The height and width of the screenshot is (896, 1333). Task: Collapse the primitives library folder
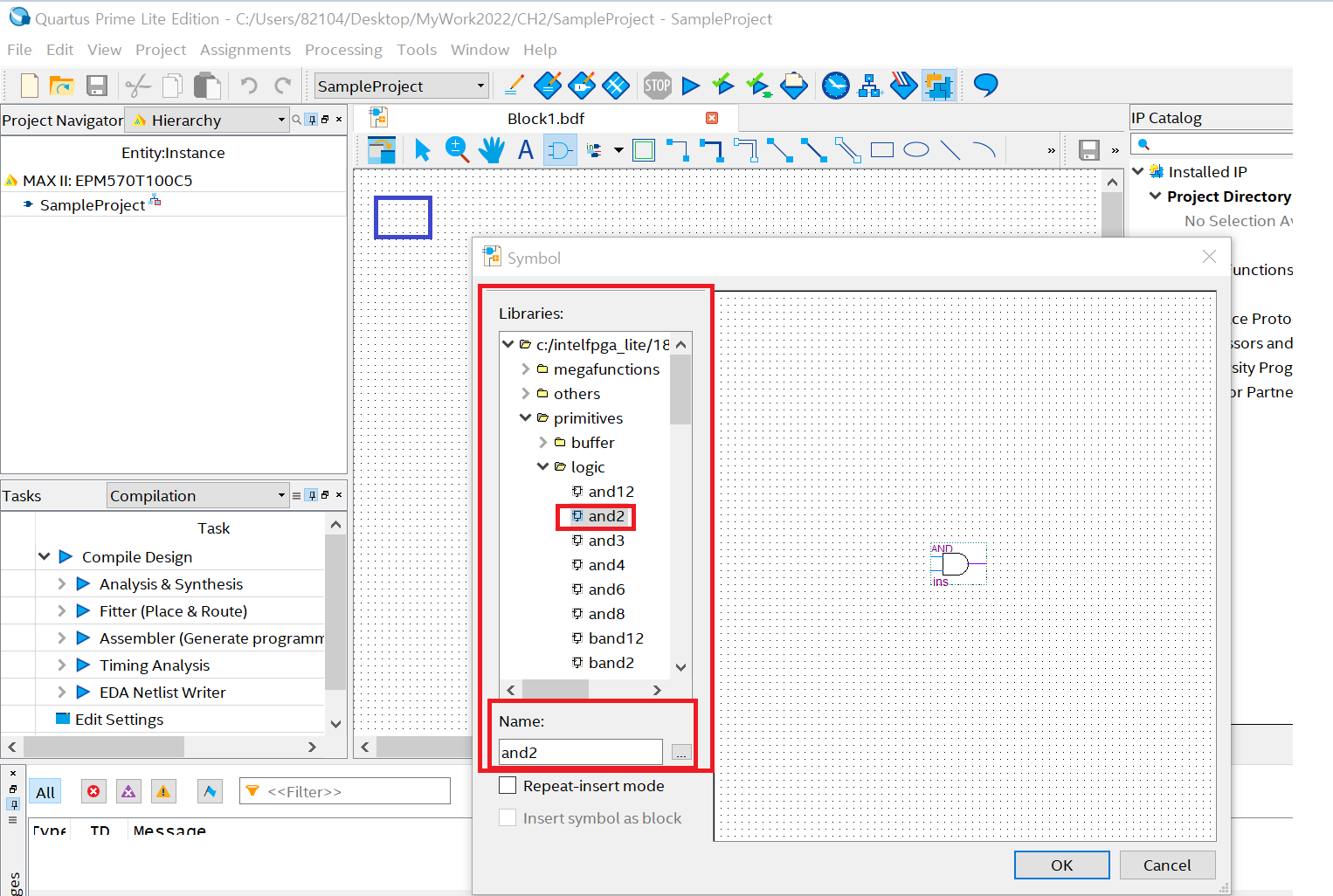pyautogui.click(x=525, y=418)
